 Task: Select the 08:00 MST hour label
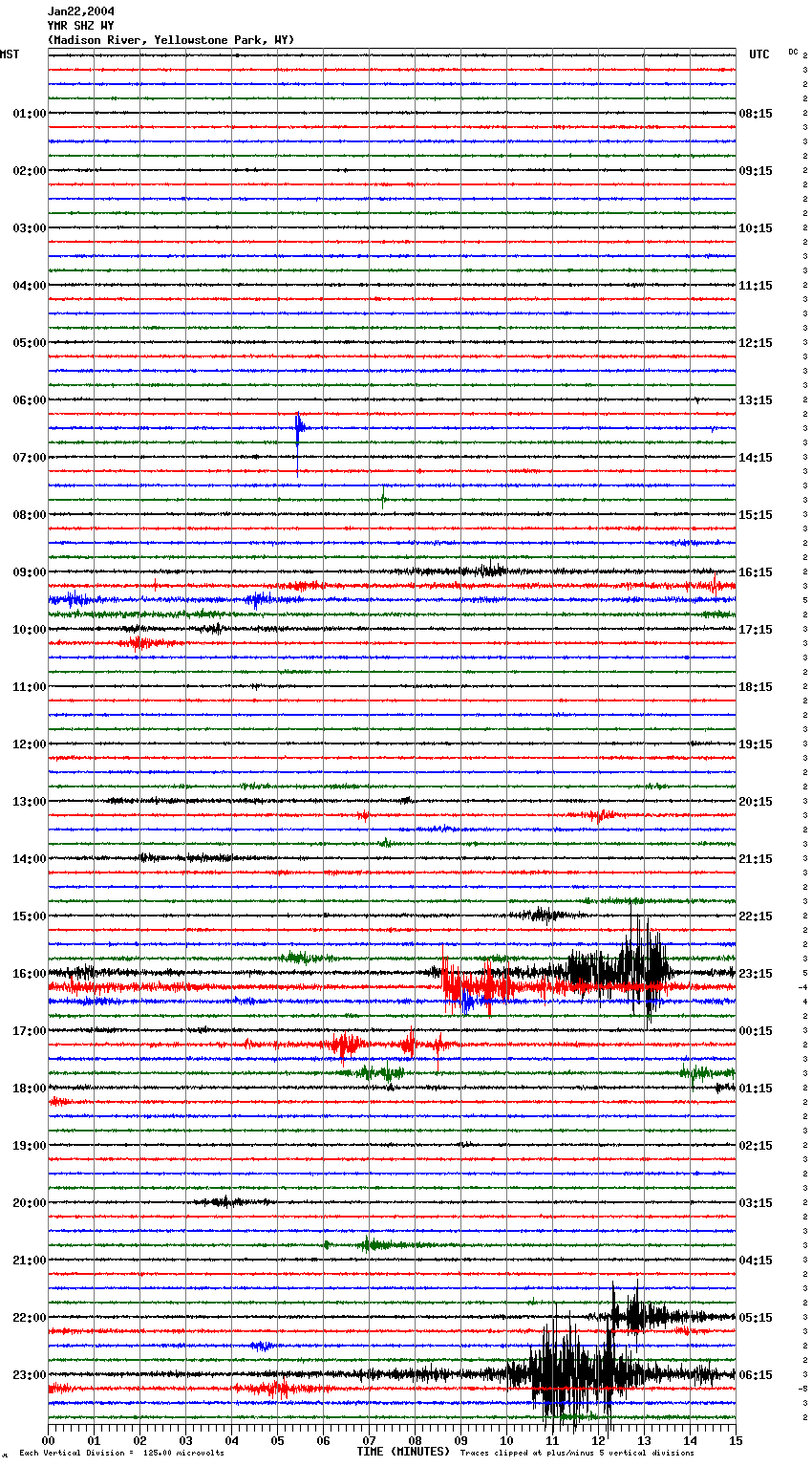(30, 515)
